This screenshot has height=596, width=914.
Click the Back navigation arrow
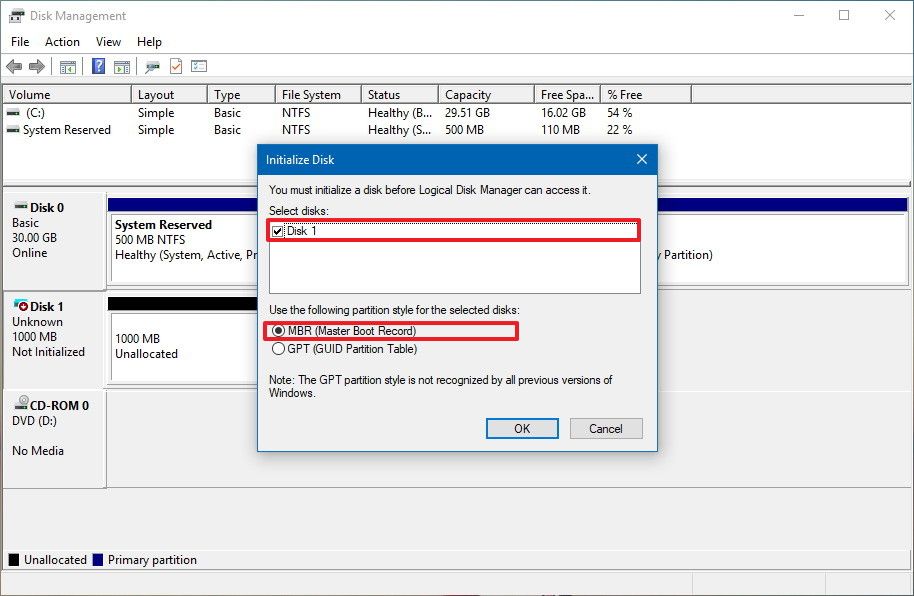click(x=14, y=66)
